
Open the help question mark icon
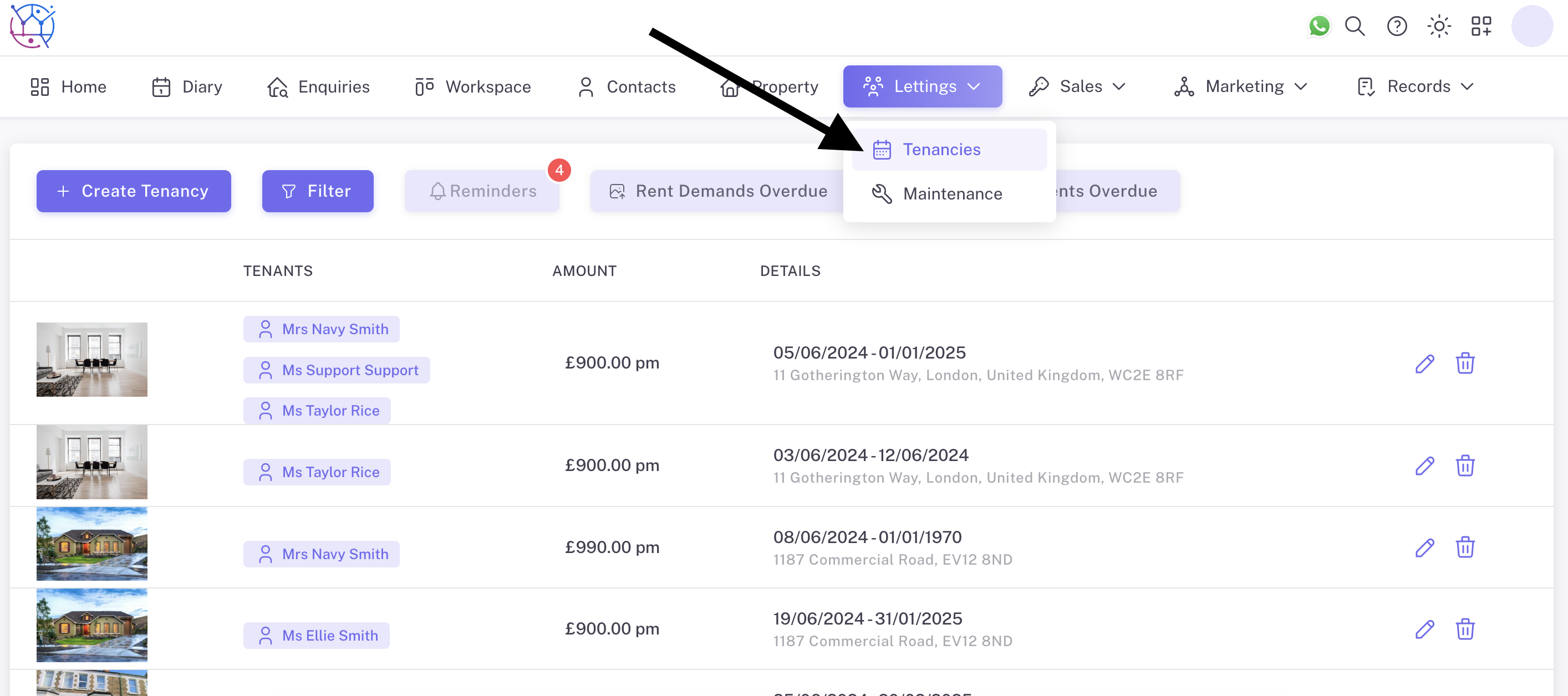click(1396, 26)
